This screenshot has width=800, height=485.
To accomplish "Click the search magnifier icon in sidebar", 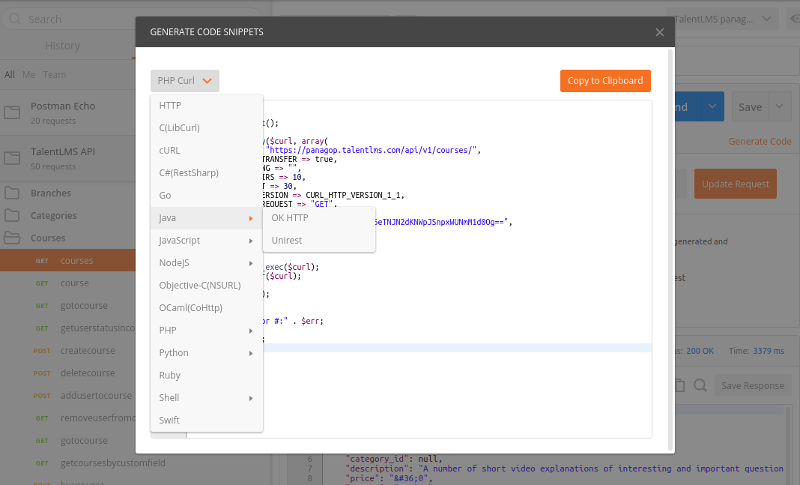I will coord(15,19).
